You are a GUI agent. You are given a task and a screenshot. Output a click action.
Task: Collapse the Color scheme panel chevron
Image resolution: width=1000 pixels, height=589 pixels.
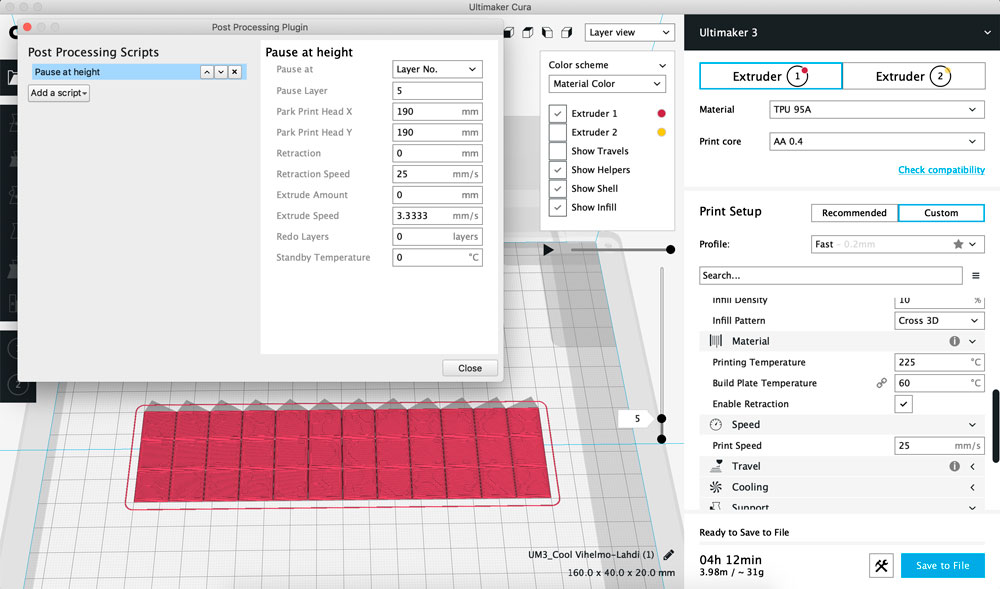tap(662, 65)
